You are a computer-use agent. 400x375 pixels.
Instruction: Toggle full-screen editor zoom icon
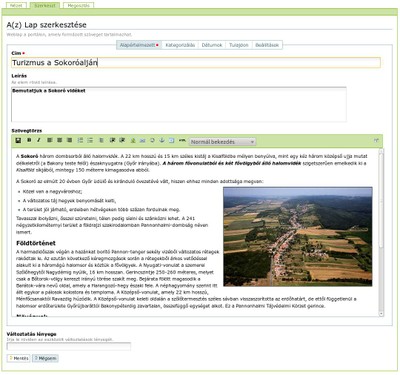click(376, 141)
